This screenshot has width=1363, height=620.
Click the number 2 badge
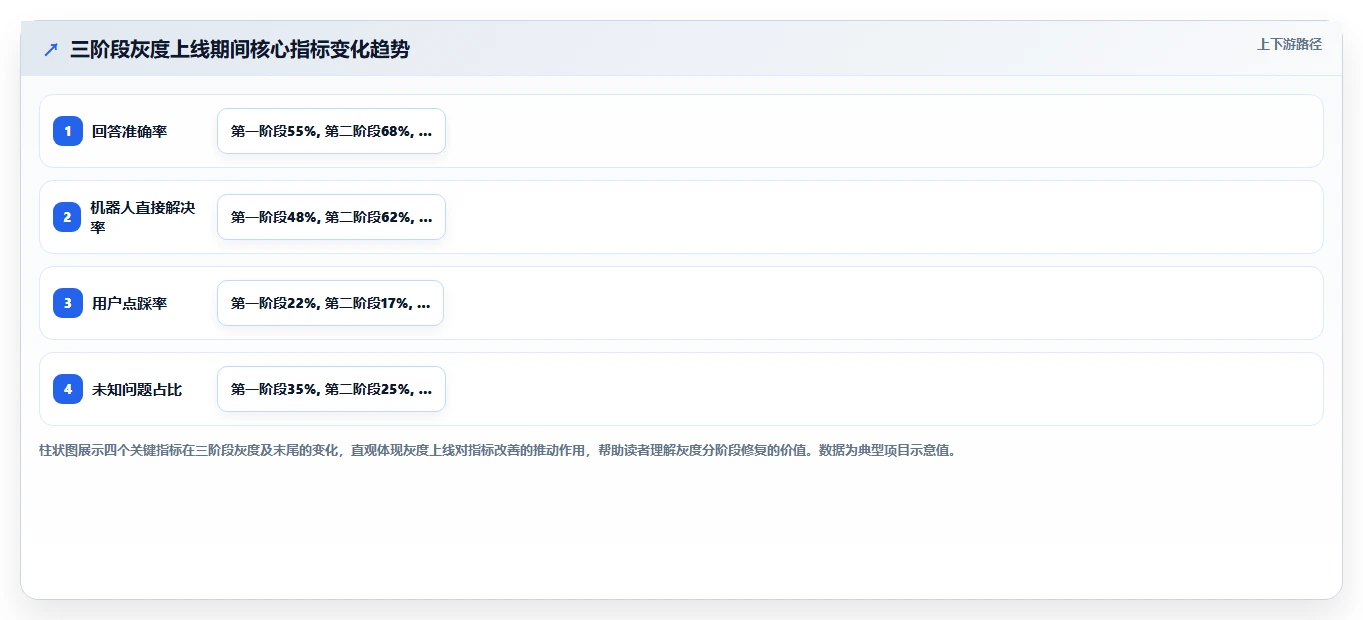(x=68, y=217)
